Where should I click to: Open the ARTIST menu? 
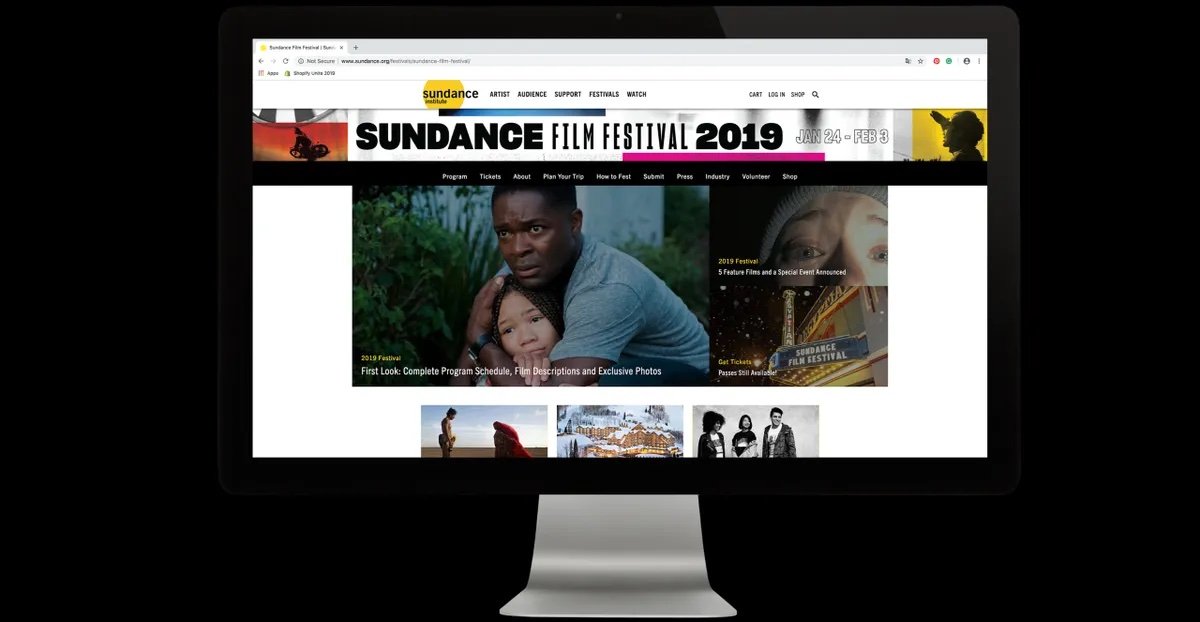pyautogui.click(x=500, y=95)
